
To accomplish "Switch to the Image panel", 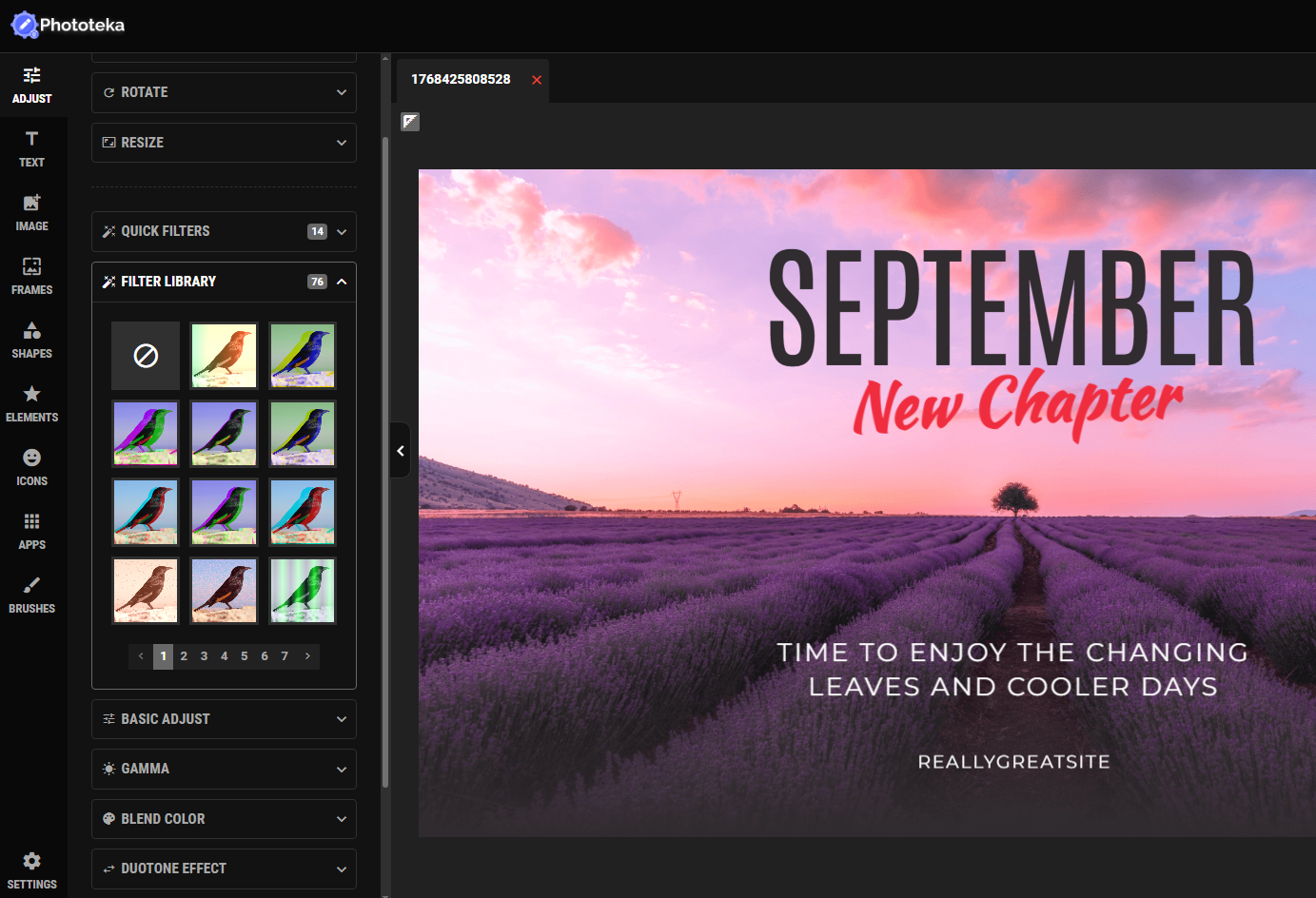I will coord(31,214).
